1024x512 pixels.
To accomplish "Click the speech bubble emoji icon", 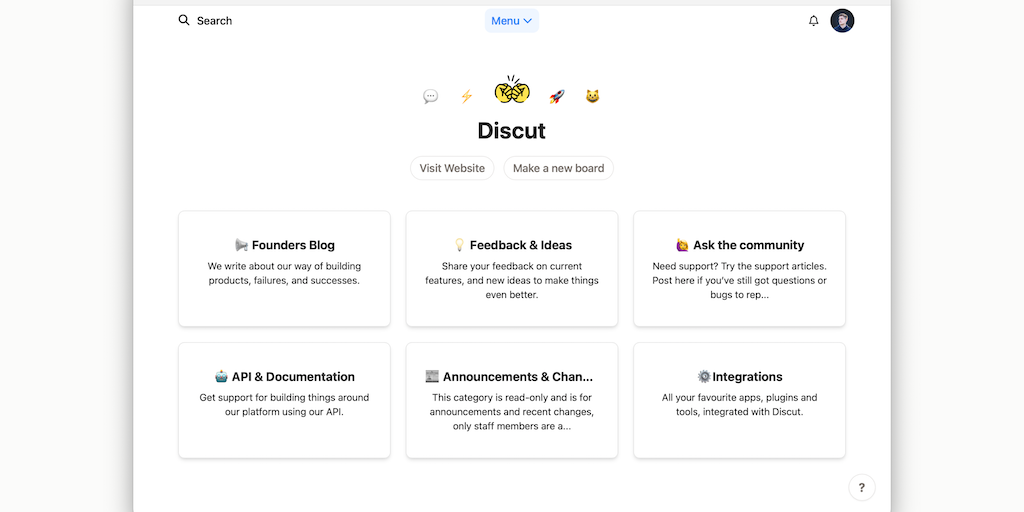I will click(430, 97).
